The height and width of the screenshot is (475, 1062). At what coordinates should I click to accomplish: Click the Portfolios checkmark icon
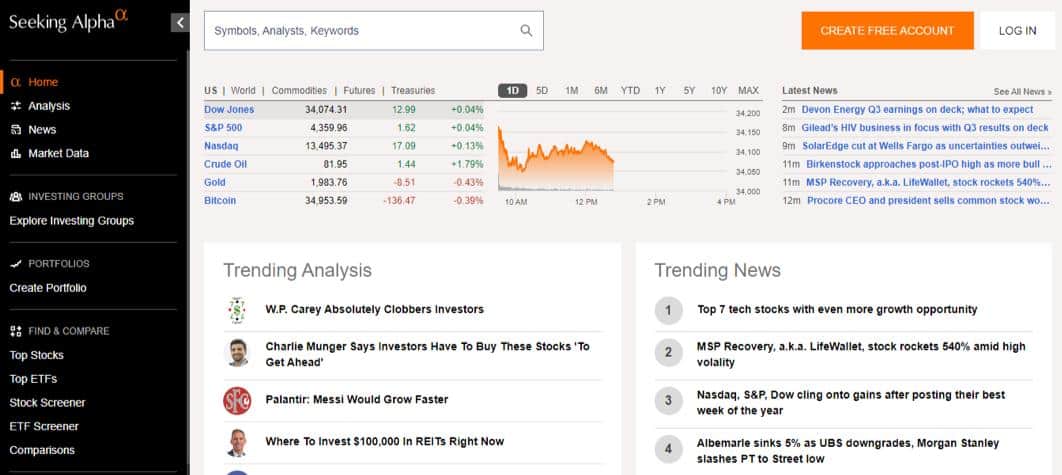point(16,264)
